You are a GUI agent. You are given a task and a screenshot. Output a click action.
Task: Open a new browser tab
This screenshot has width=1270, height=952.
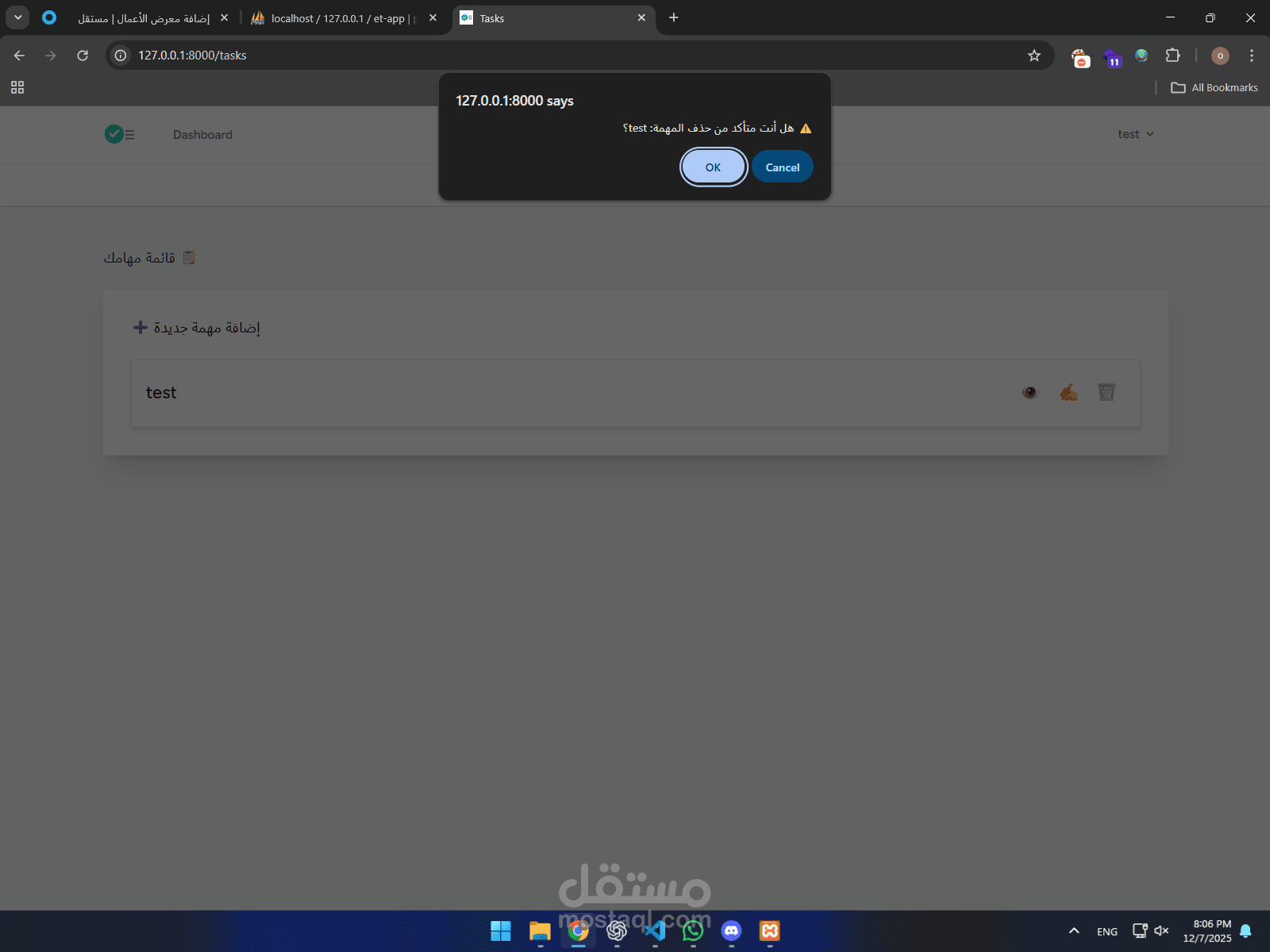(x=673, y=17)
